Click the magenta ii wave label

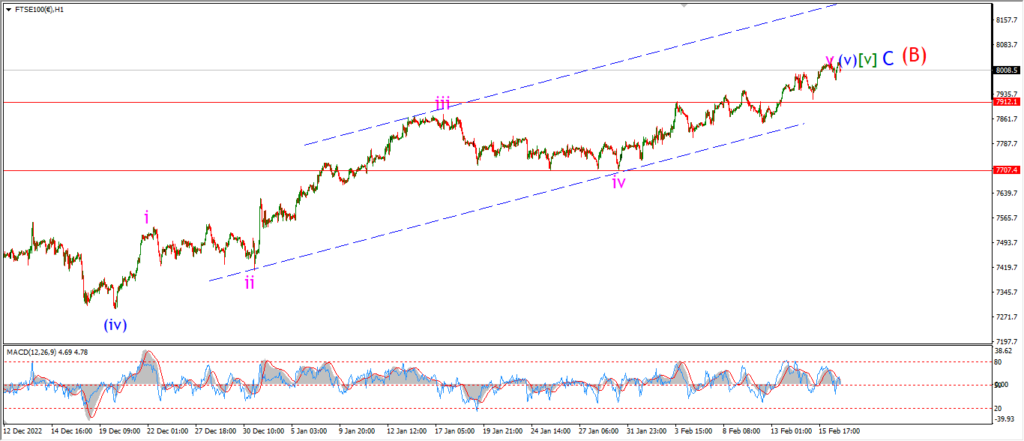click(x=250, y=283)
